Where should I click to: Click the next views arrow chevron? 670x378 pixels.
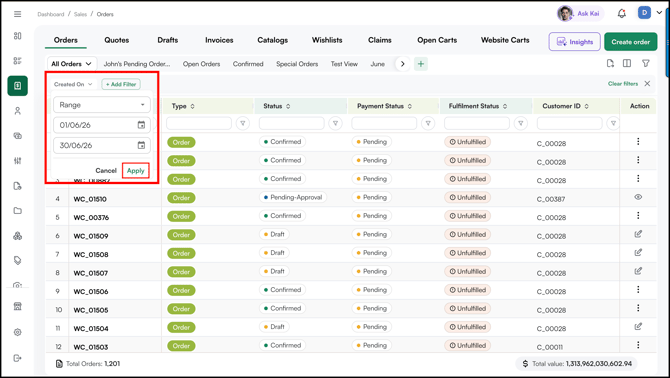point(402,64)
